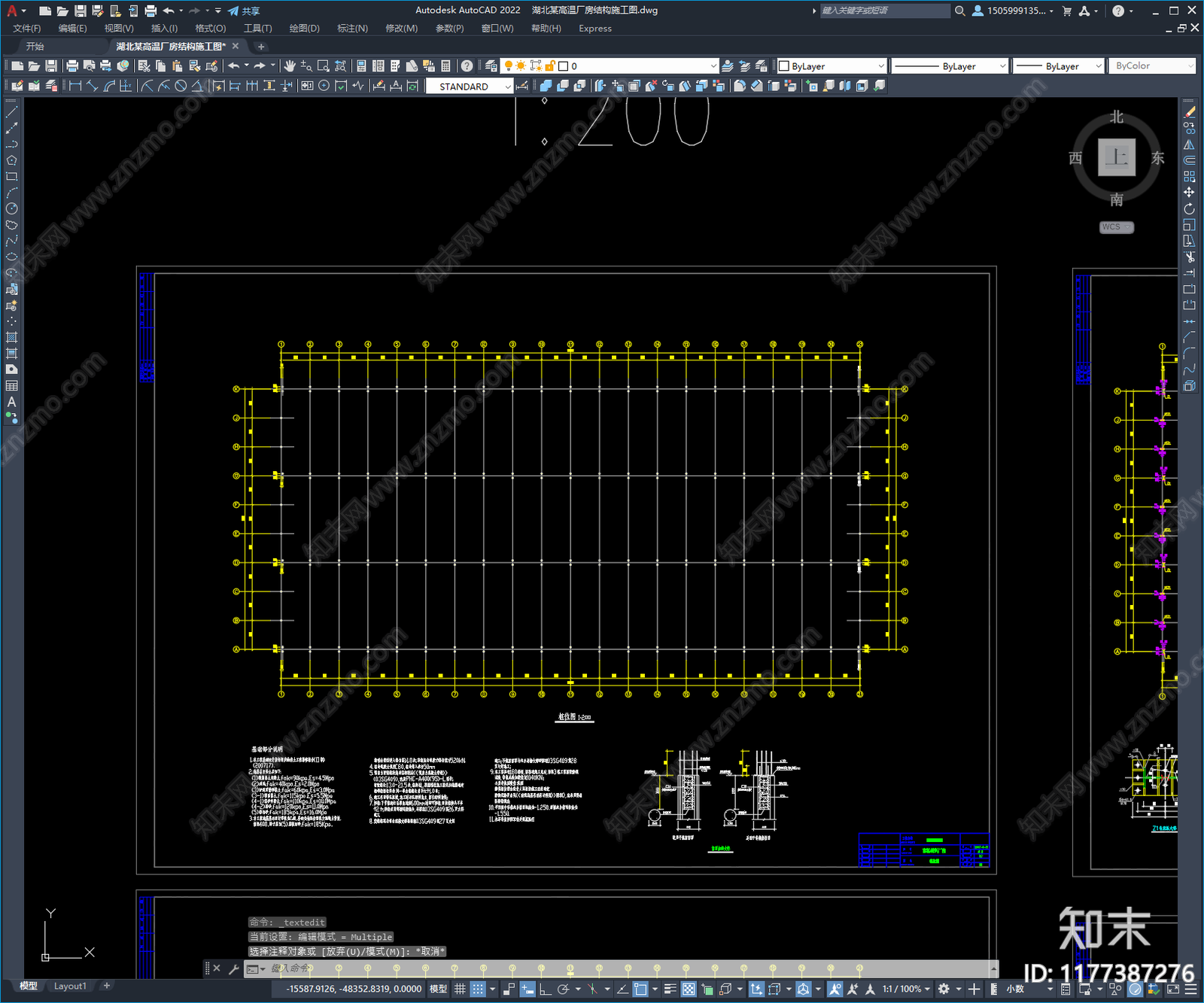Image resolution: width=1204 pixels, height=1003 pixels.
Task: Click the Plot print icon
Action: 72,66
